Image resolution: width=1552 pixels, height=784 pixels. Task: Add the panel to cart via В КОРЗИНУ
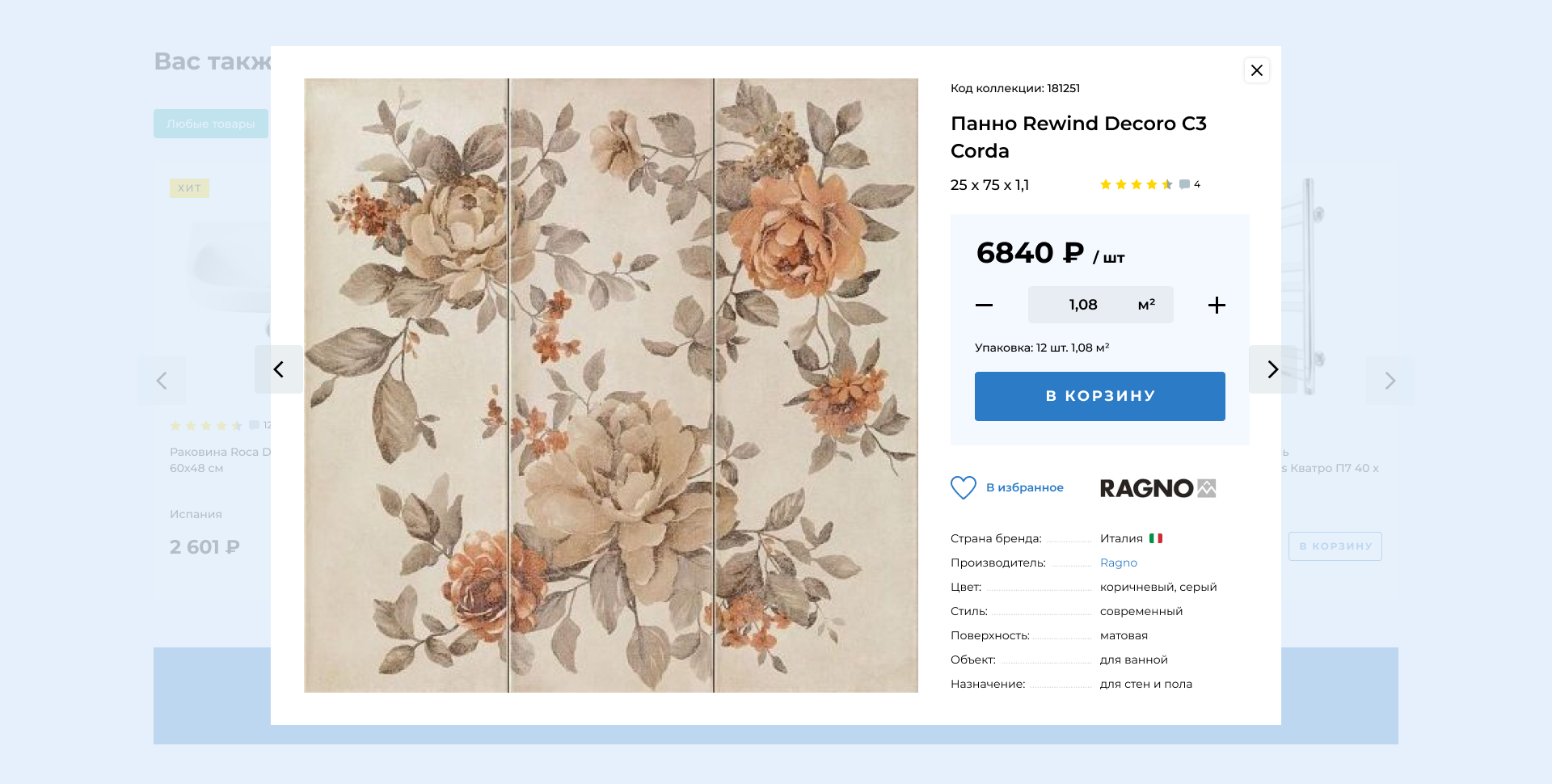1099,395
